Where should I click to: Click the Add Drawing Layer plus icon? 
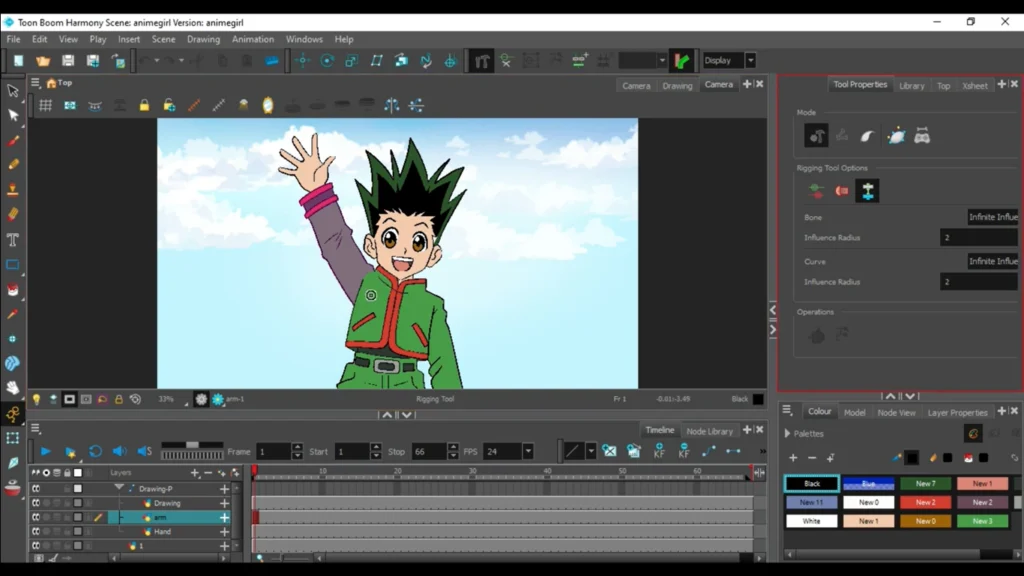point(194,473)
